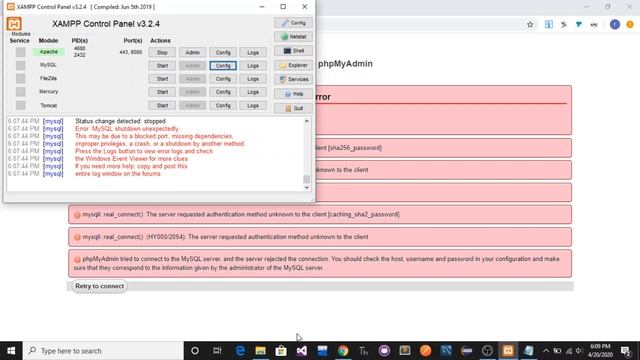
Task: Open Windows Services from XAMPP
Action: (293, 80)
